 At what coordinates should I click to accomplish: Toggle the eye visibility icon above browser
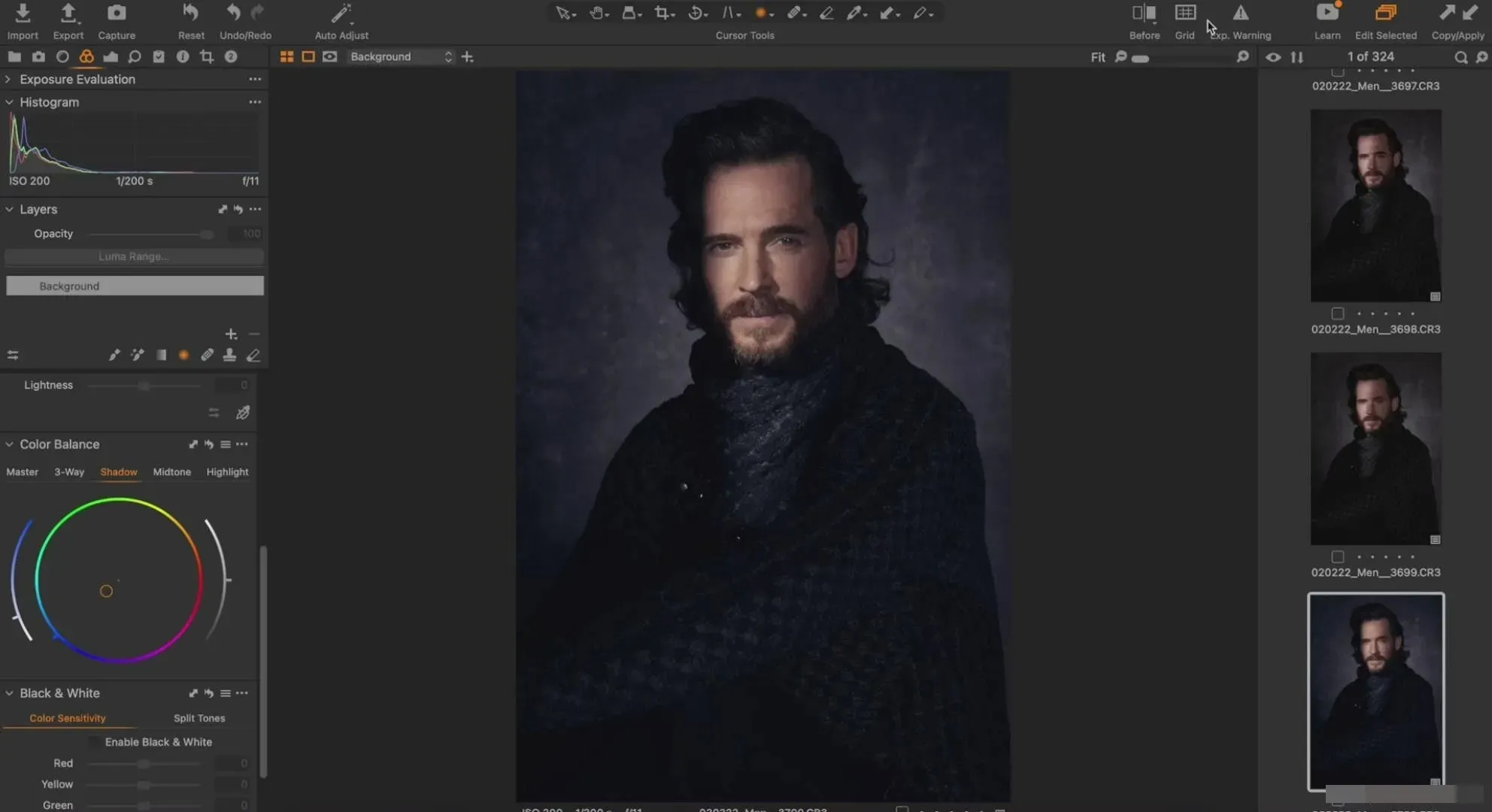[x=1272, y=57]
